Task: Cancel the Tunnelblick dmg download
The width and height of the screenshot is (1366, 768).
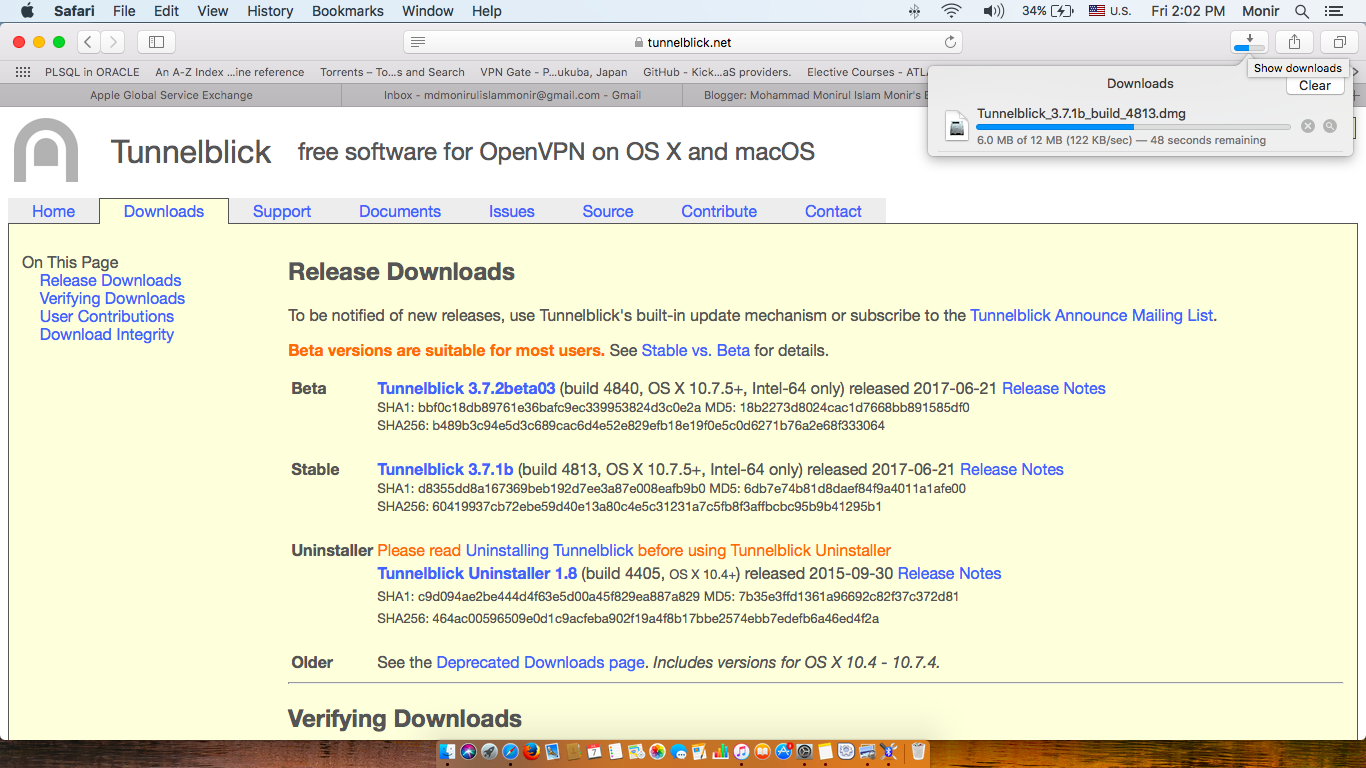Action: [1307, 126]
